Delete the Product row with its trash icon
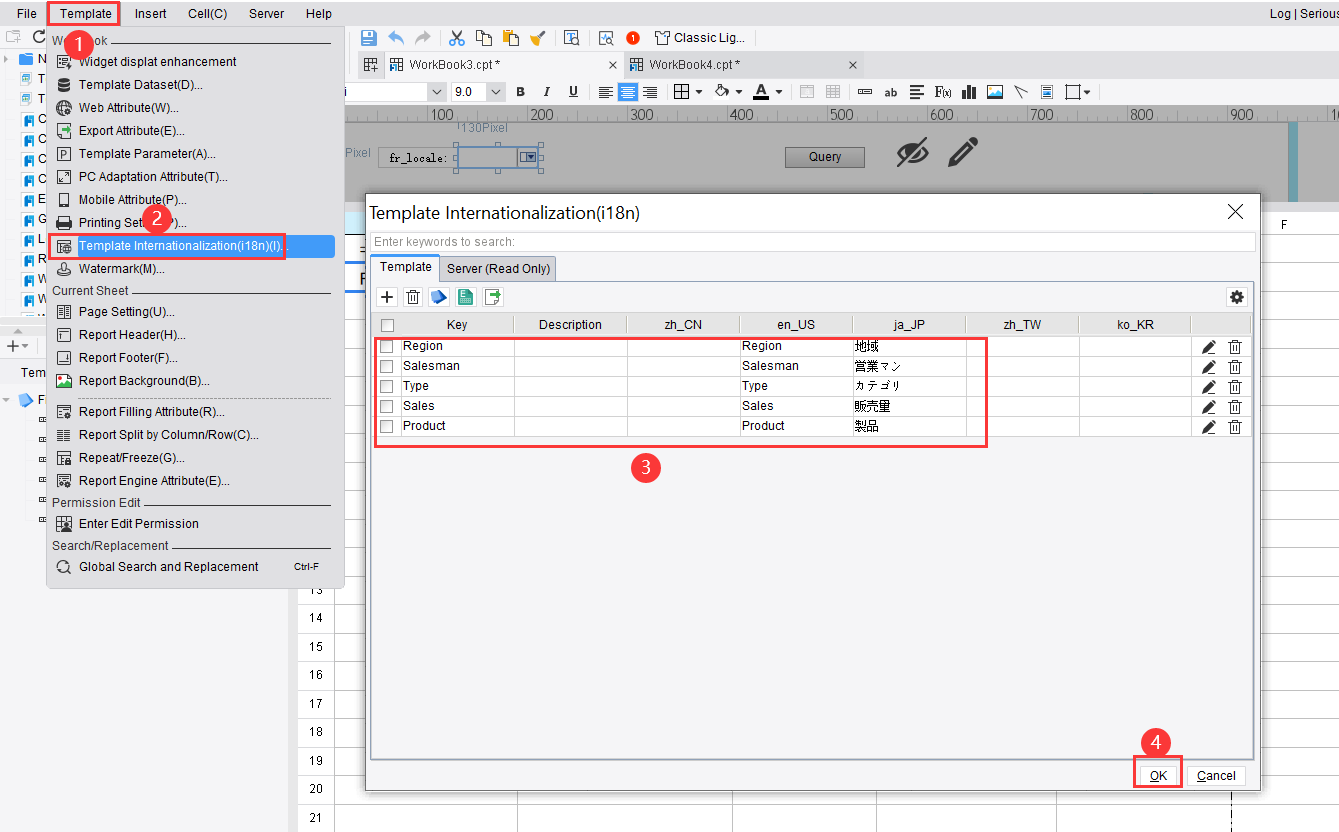 tap(1235, 426)
